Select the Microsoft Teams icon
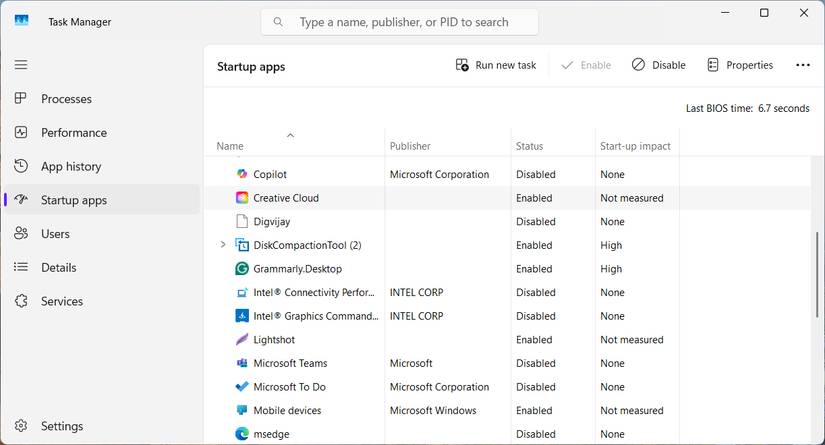This screenshot has height=445, width=825. (x=242, y=363)
